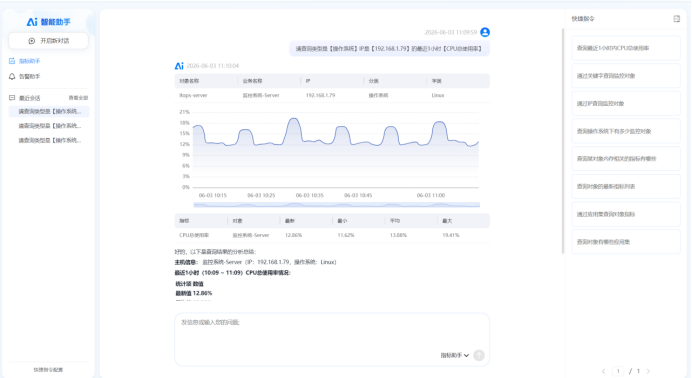Image resolution: width=692 pixels, height=378 pixels.
Task: Run quick command about 内存相关的指标
Action: point(626,159)
